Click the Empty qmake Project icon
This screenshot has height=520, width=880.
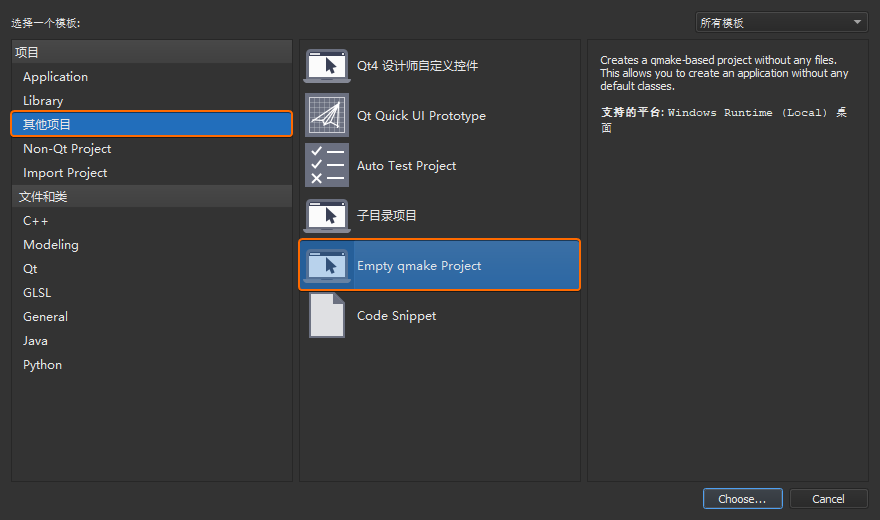point(327,266)
